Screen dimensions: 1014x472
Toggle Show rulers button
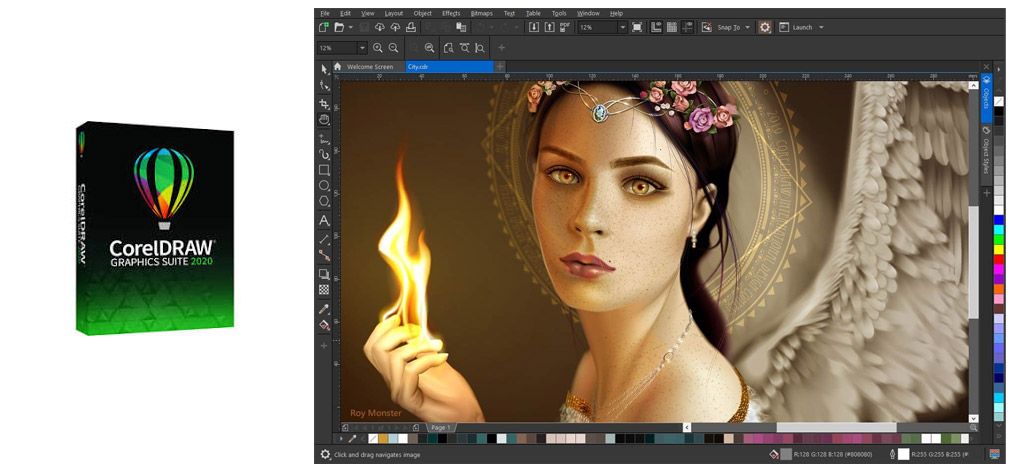point(656,27)
